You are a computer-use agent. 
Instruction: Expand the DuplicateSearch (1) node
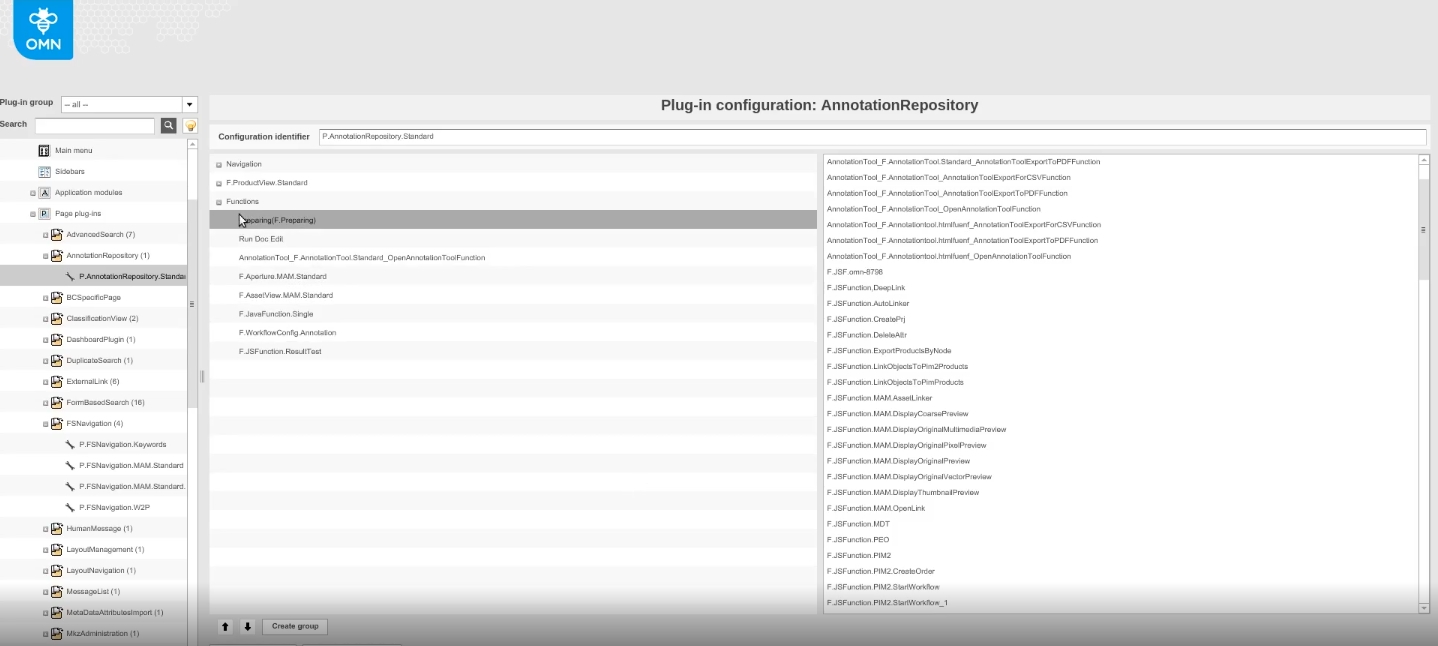46,361
